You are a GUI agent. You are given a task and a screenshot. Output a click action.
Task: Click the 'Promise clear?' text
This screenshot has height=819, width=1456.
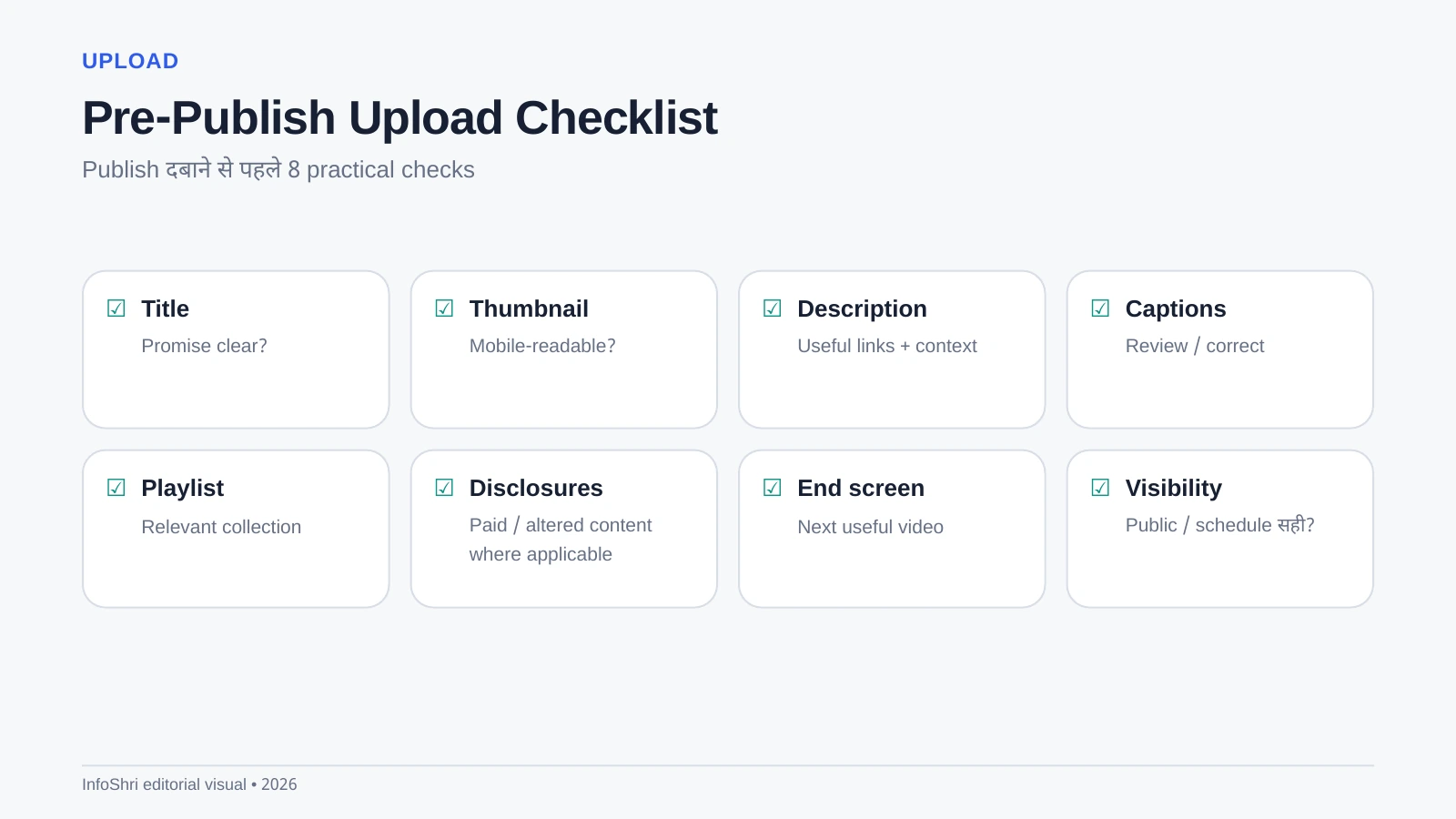tap(204, 346)
